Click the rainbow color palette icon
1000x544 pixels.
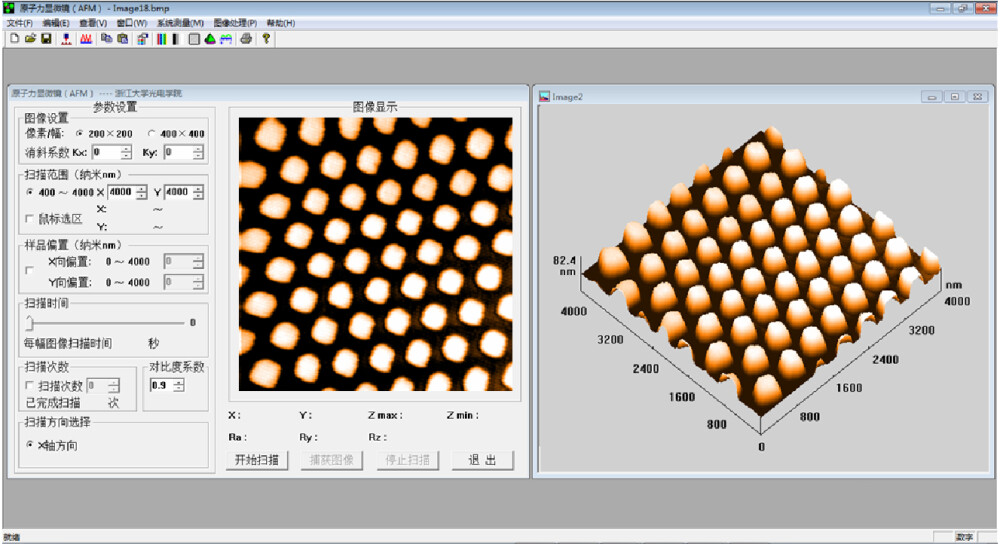(161, 39)
